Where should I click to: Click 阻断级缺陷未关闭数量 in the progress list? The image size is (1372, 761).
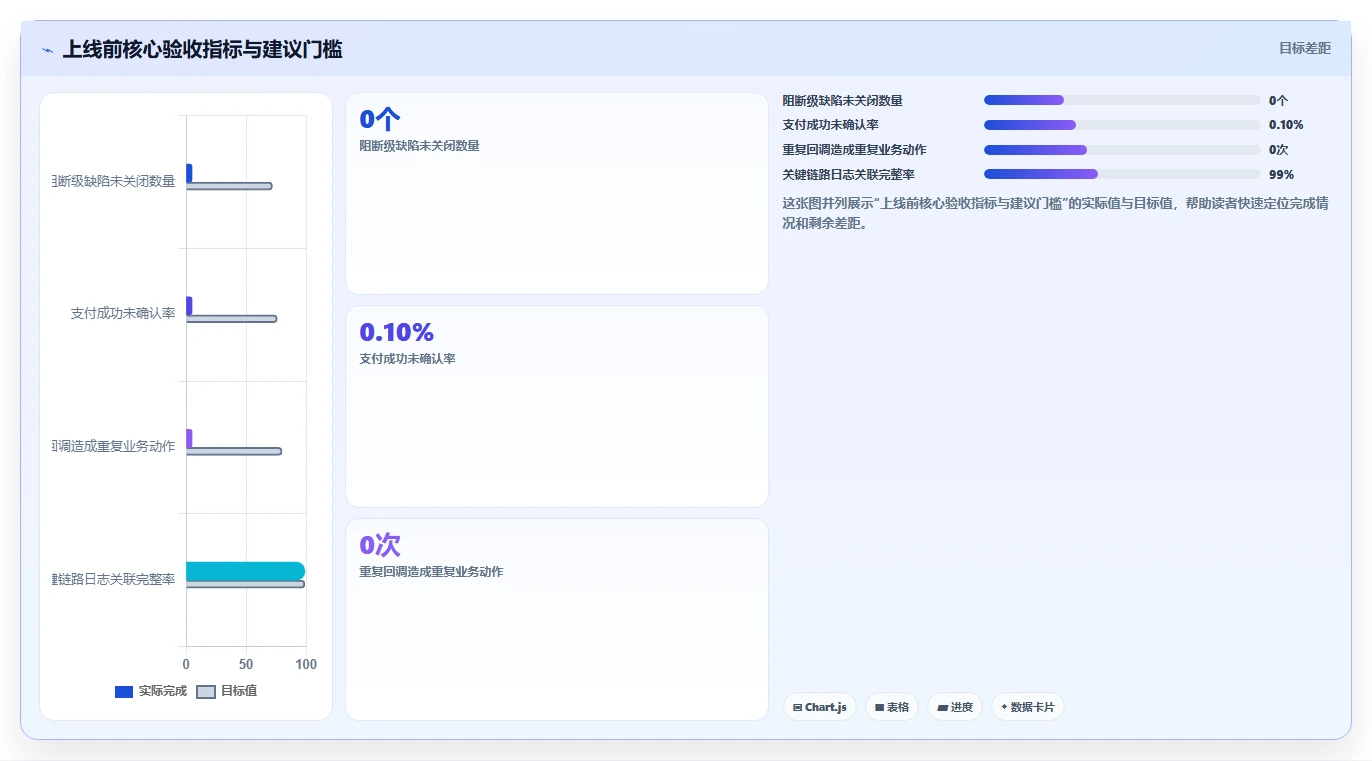click(x=842, y=100)
